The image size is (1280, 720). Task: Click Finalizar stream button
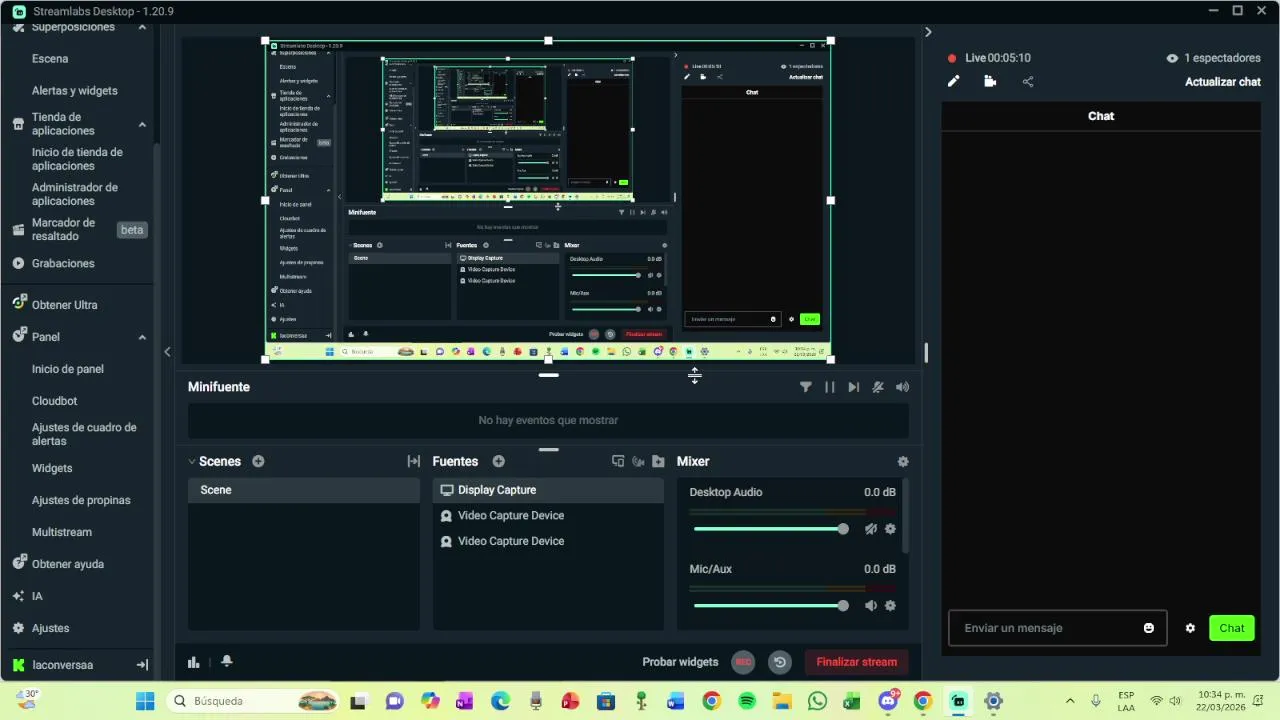pyautogui.click(x=857, y=662)
